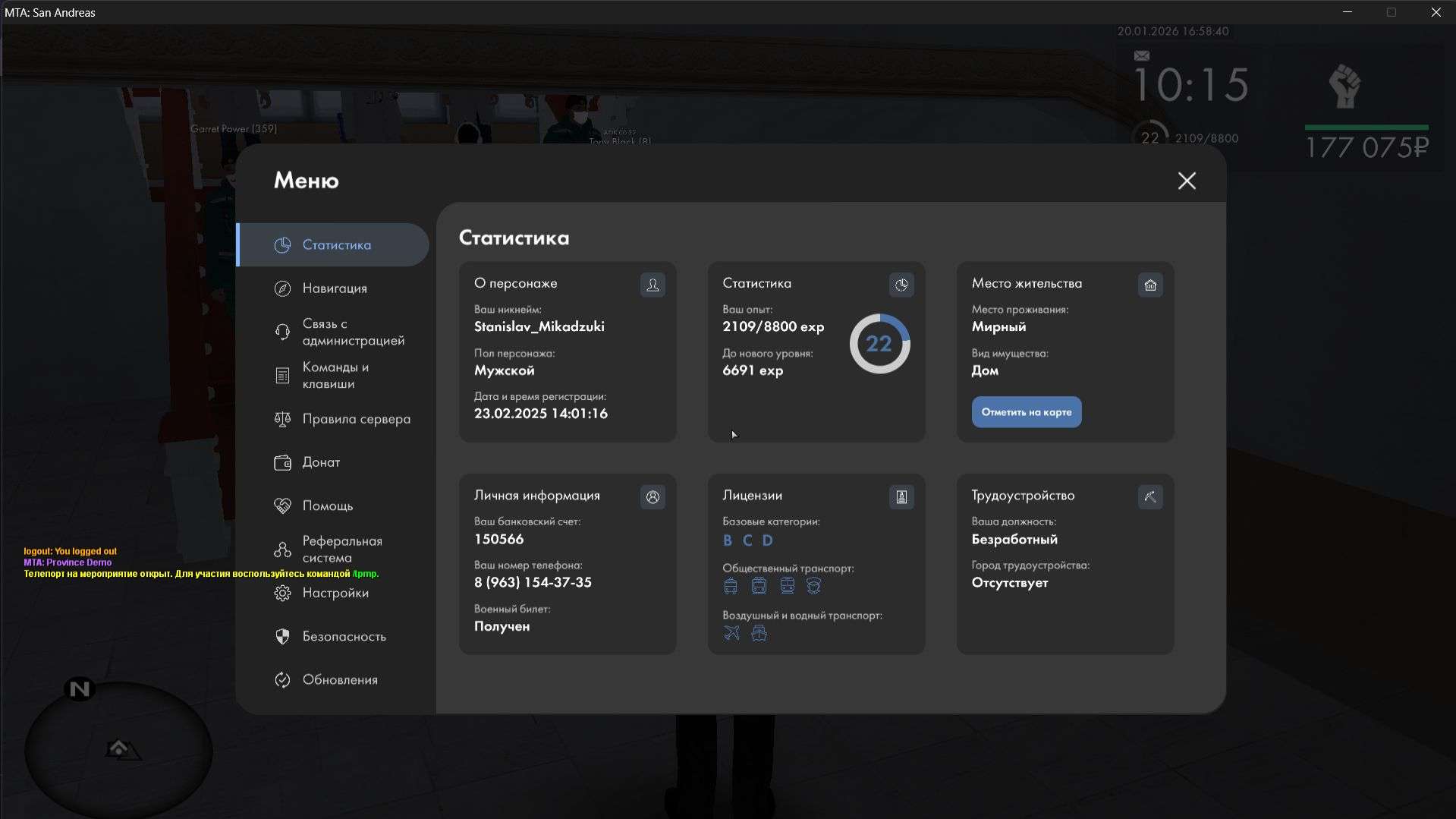Click the envelope mail icon above the clock
This screenshot has width=1456, height=819.
coord(1142,55)
